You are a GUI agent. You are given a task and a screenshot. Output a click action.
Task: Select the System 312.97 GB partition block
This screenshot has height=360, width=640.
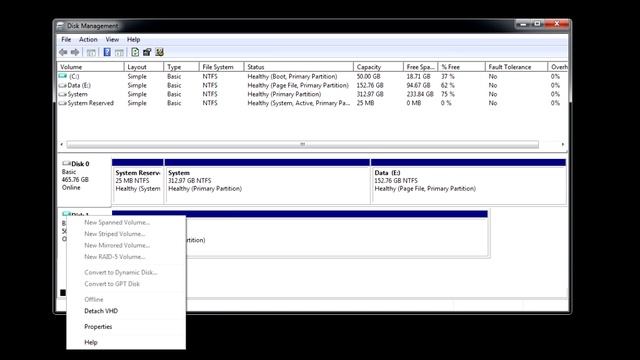coord(267,181)
